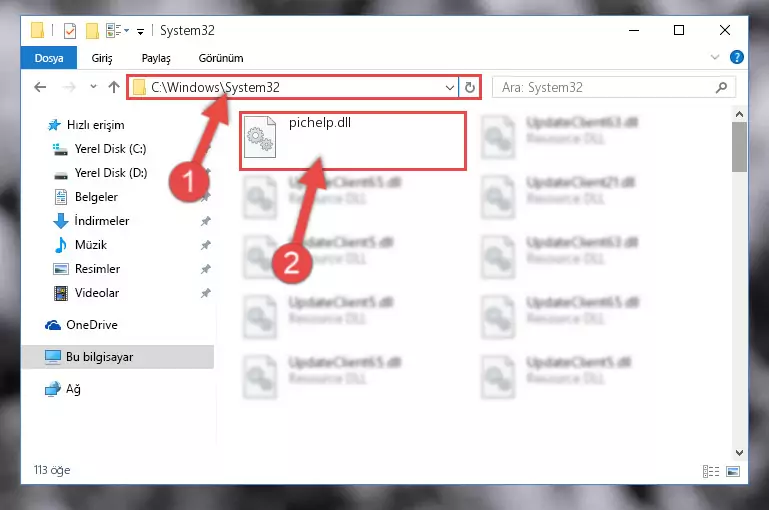
Task: Select the pichelp.dll file icon
Action: click(x=260, y=137)
